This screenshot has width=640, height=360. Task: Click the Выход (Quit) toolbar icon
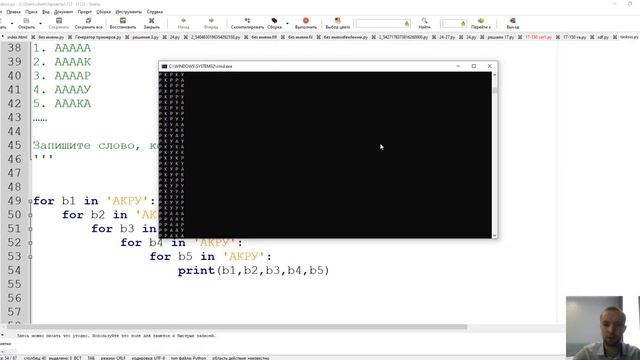(513, 20)
